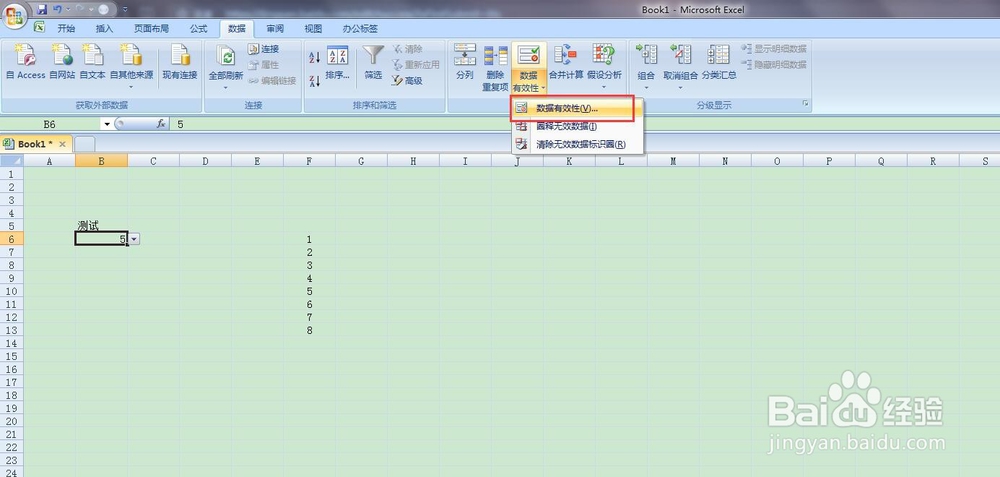
Task: Open the Office button menu
Action: [15, 14]
